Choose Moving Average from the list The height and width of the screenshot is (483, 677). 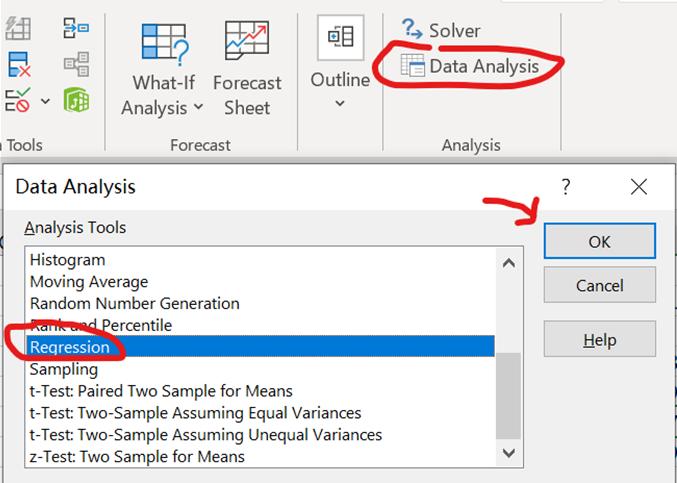(89, 282)
